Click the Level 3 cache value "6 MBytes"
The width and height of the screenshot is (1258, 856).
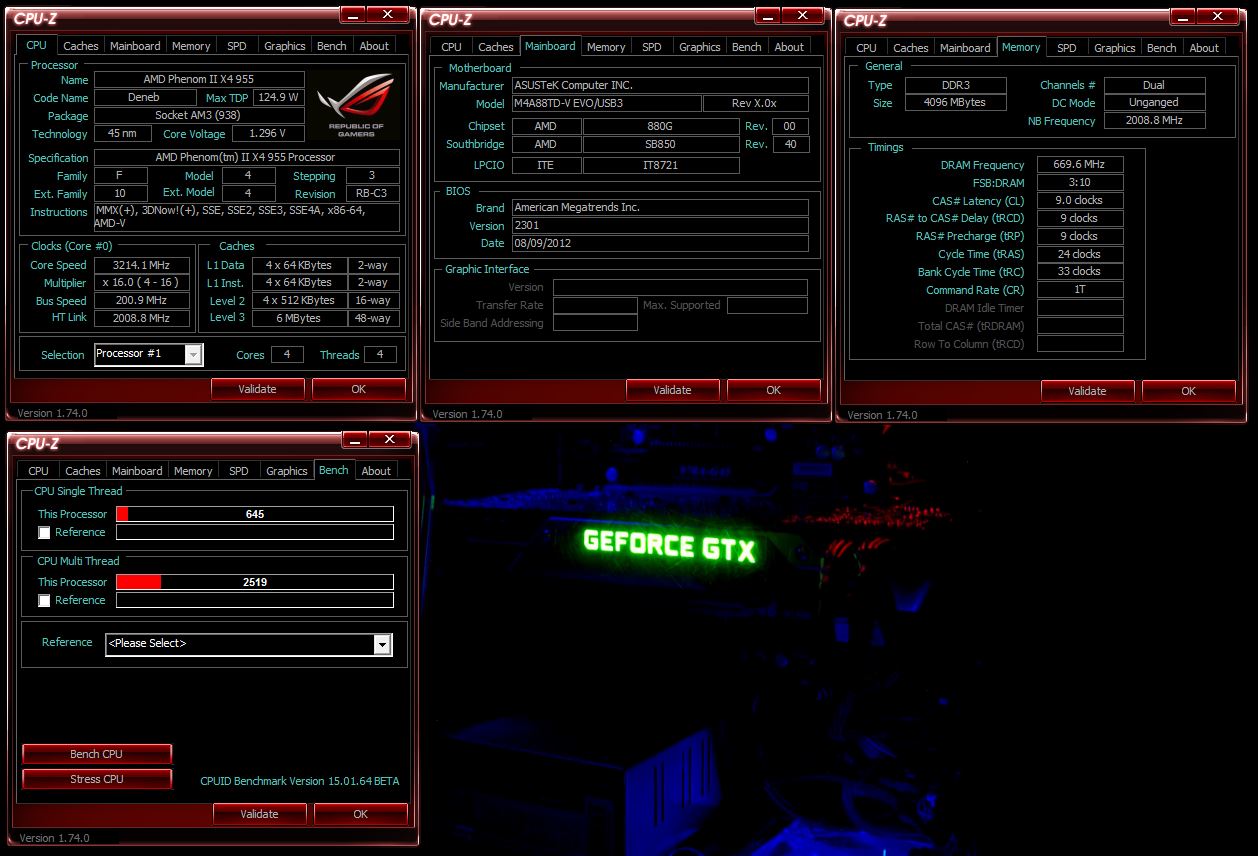point(299,318)
